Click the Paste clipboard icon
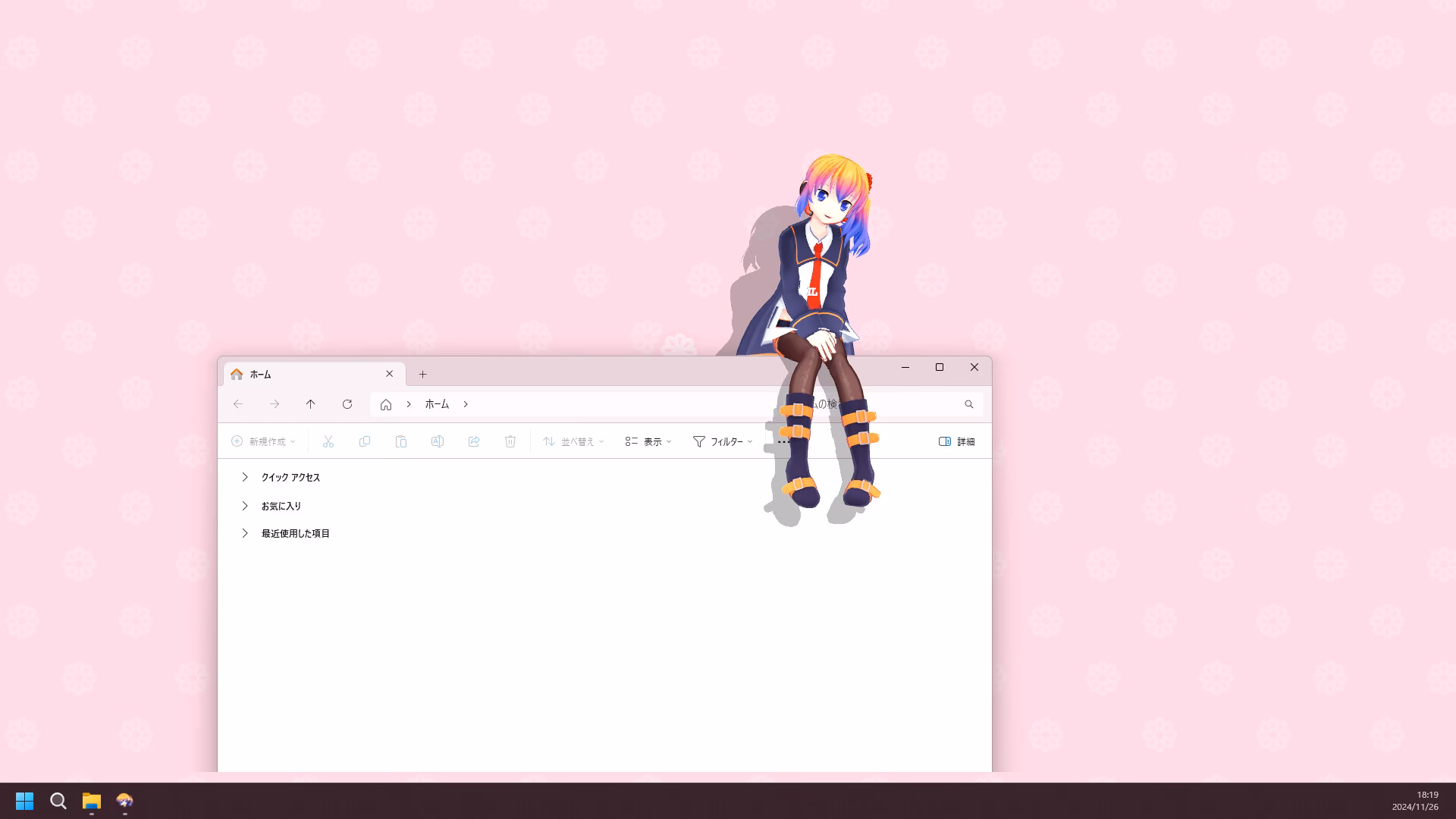 [401, 441]
